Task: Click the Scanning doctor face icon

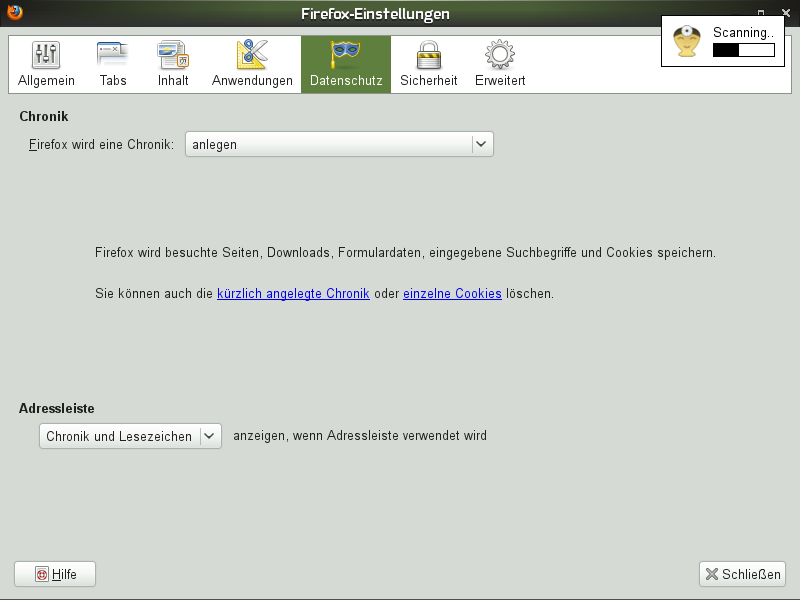Action: (x=687, y=41)
